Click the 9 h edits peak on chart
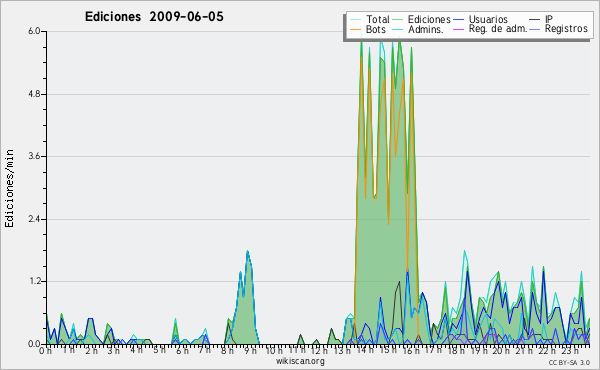 (248, 252)
